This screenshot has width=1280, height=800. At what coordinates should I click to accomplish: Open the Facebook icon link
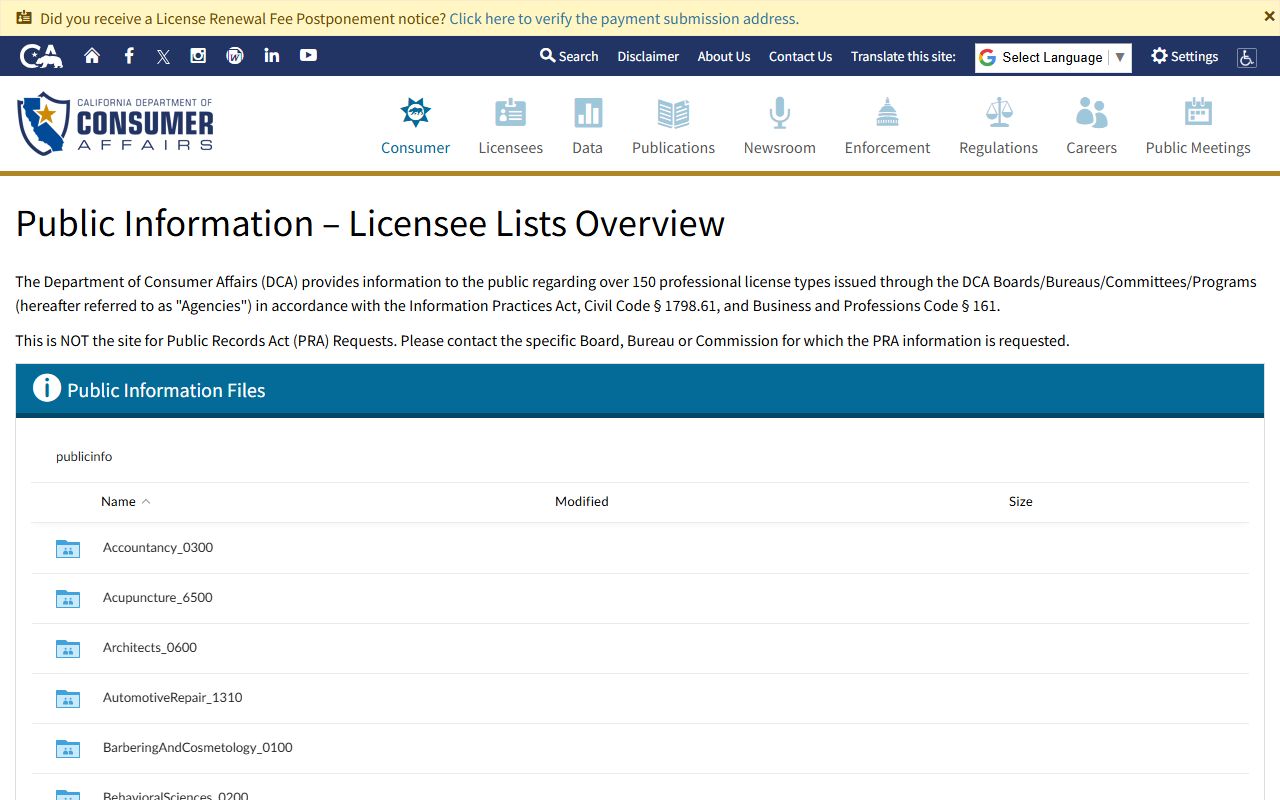pyautogui.click(x=129, y=56)
